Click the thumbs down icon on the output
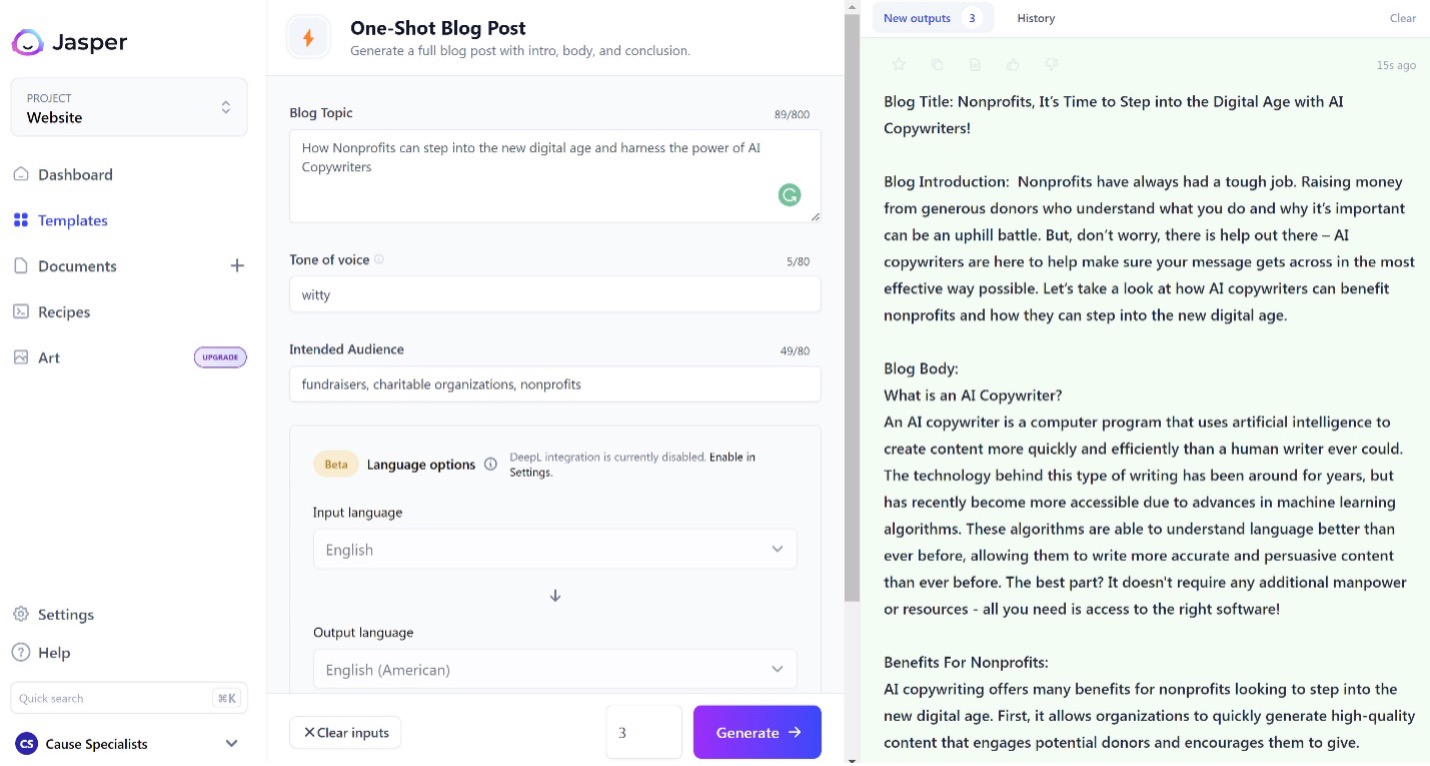This screenshot has height=766, width=1430. (x=1051, y=65)
